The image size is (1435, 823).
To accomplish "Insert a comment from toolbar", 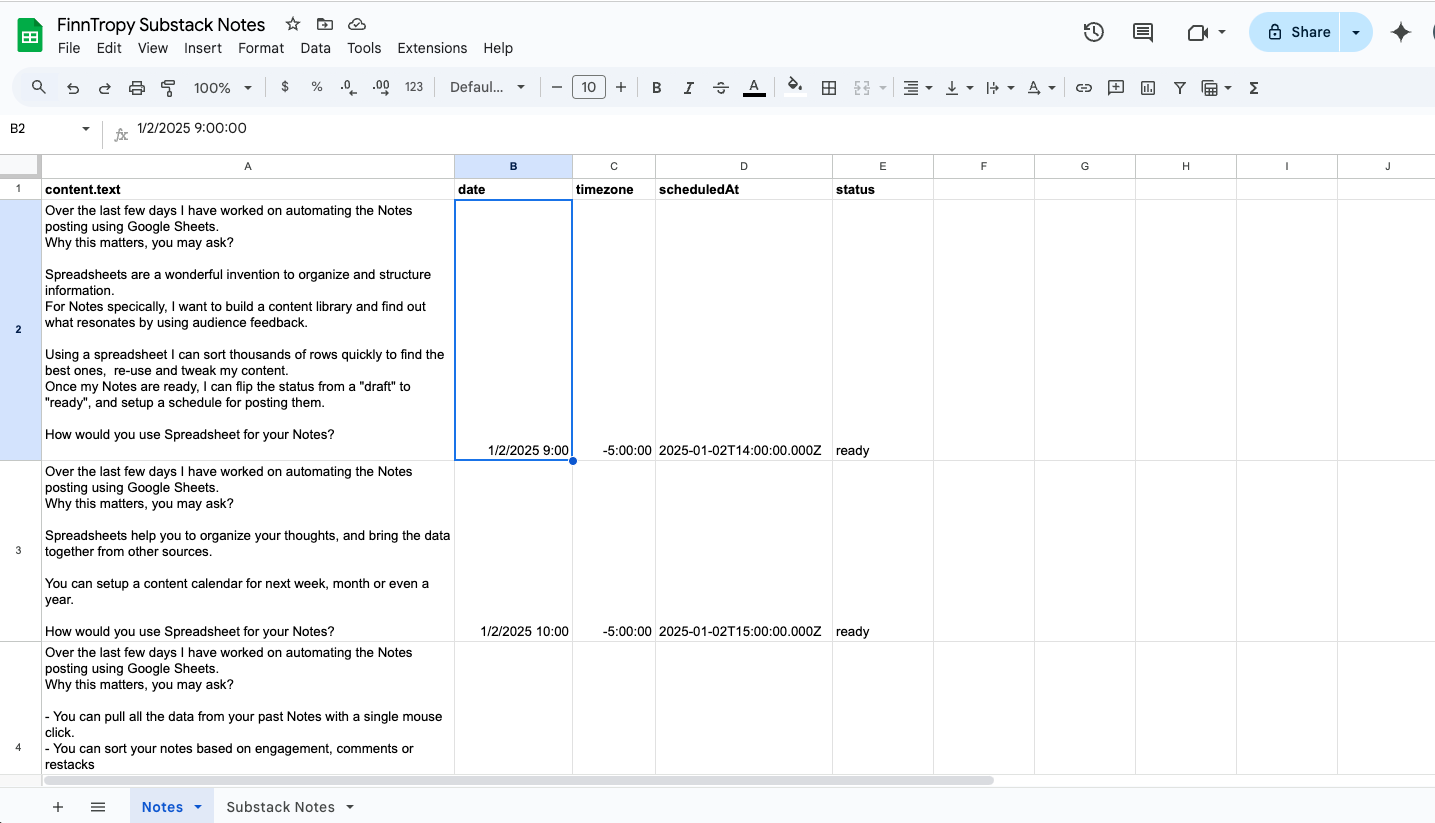I will click(1116, 88).
